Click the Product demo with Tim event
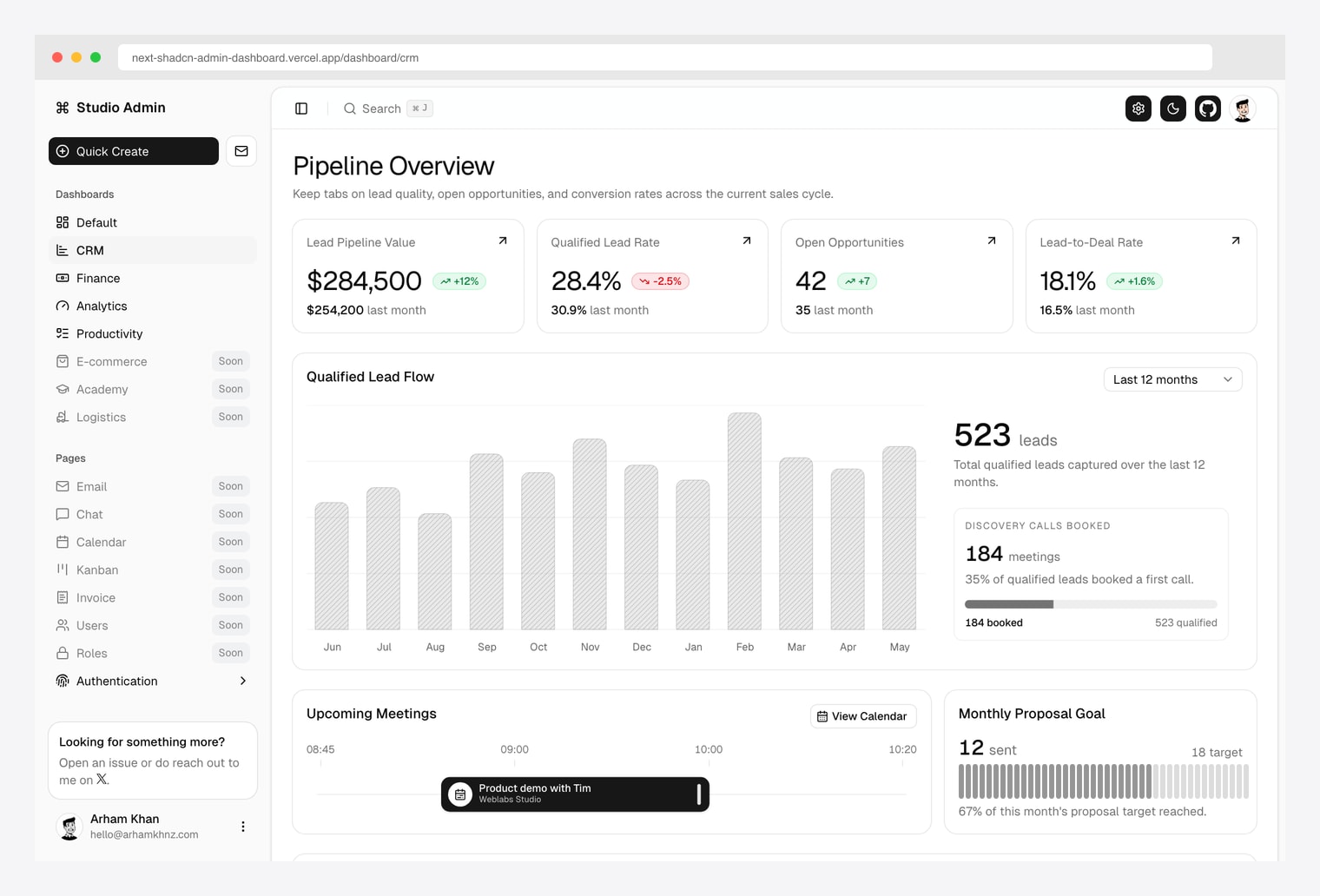 (575, 794)
